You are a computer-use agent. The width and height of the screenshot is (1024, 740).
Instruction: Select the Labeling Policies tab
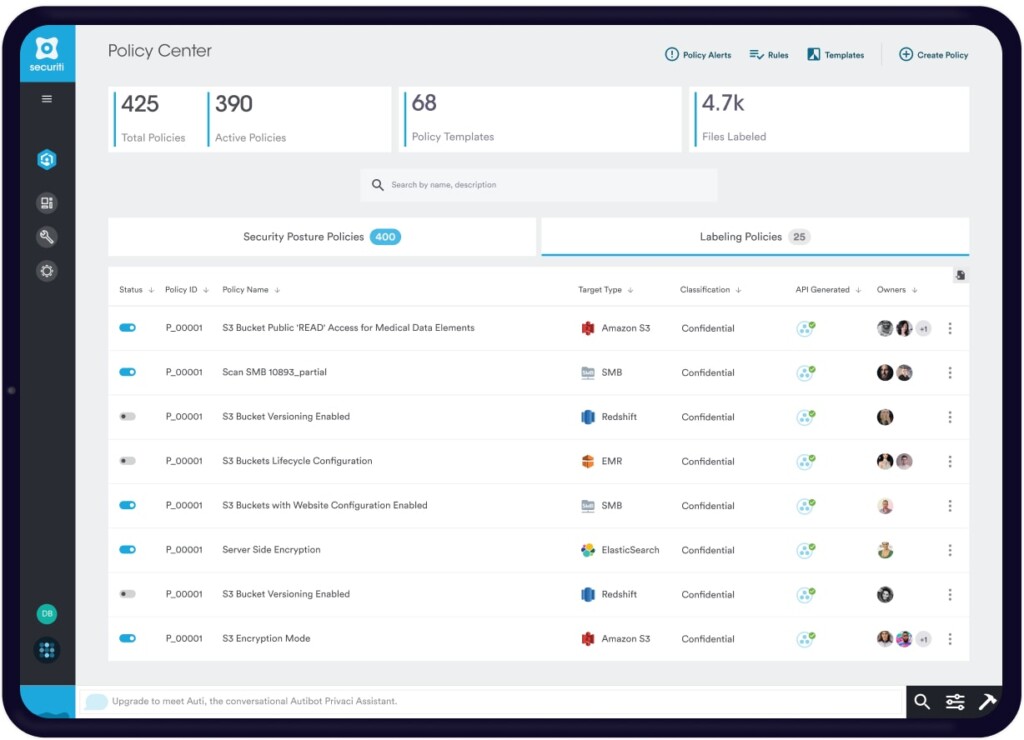(755, 236)
